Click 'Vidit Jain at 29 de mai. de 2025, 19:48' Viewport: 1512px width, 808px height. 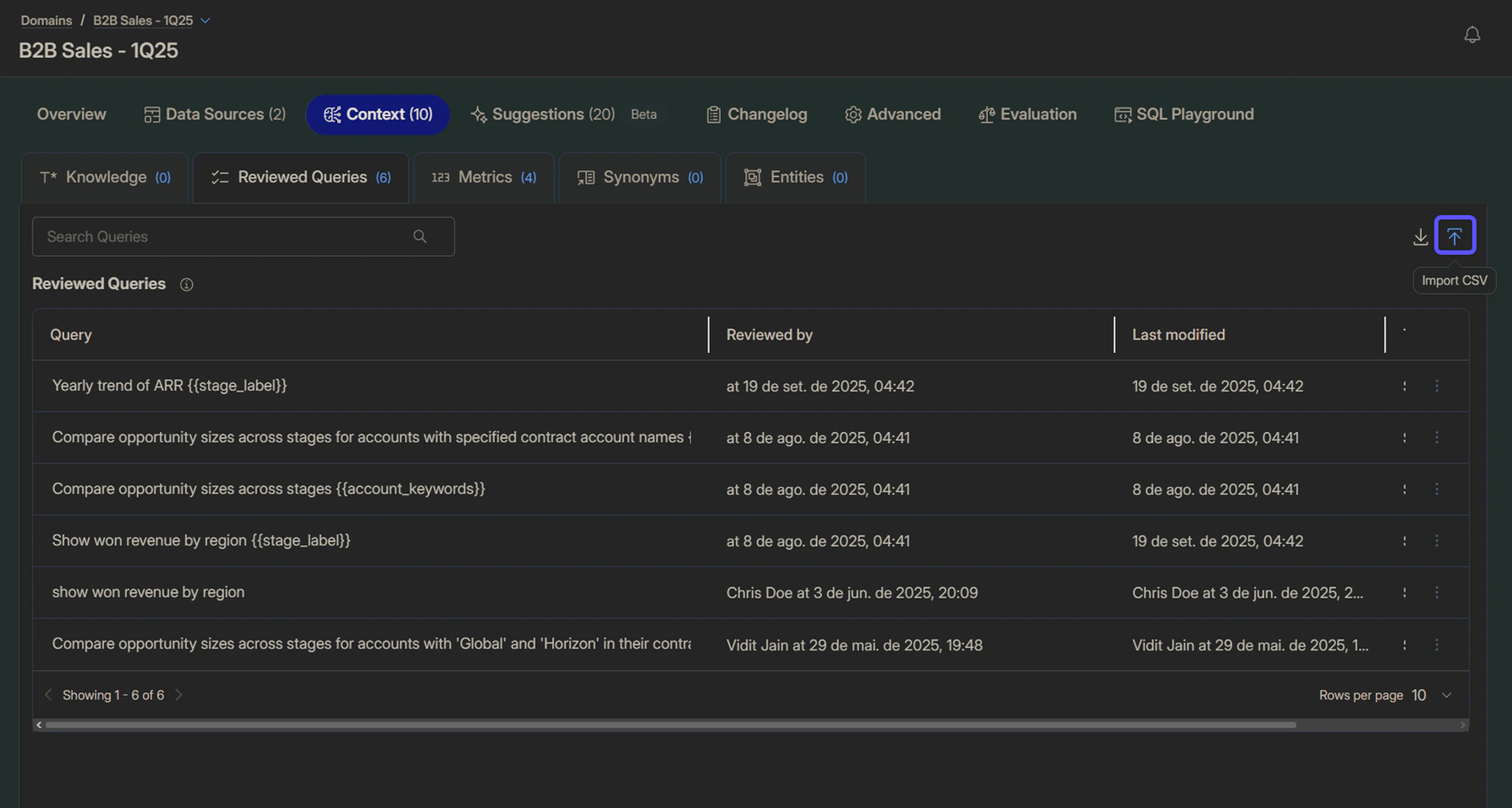pos(854,645)
